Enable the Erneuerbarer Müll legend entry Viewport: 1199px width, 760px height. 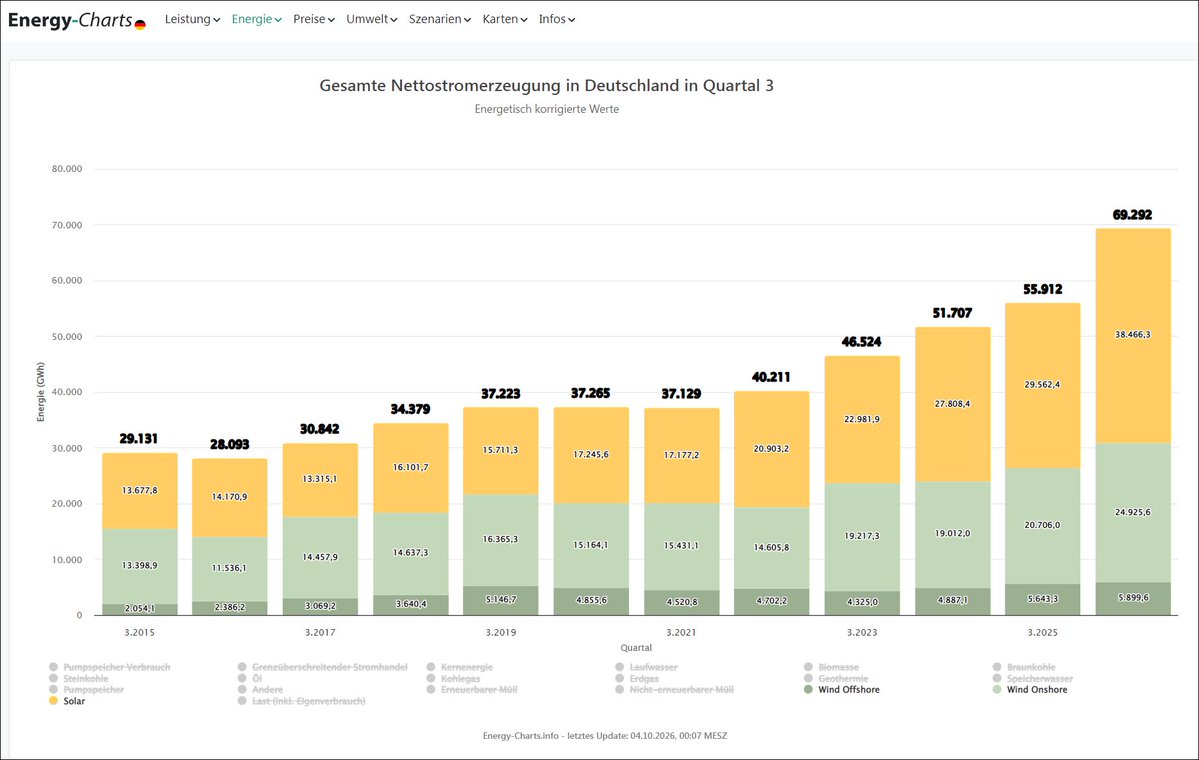point(472,690)
